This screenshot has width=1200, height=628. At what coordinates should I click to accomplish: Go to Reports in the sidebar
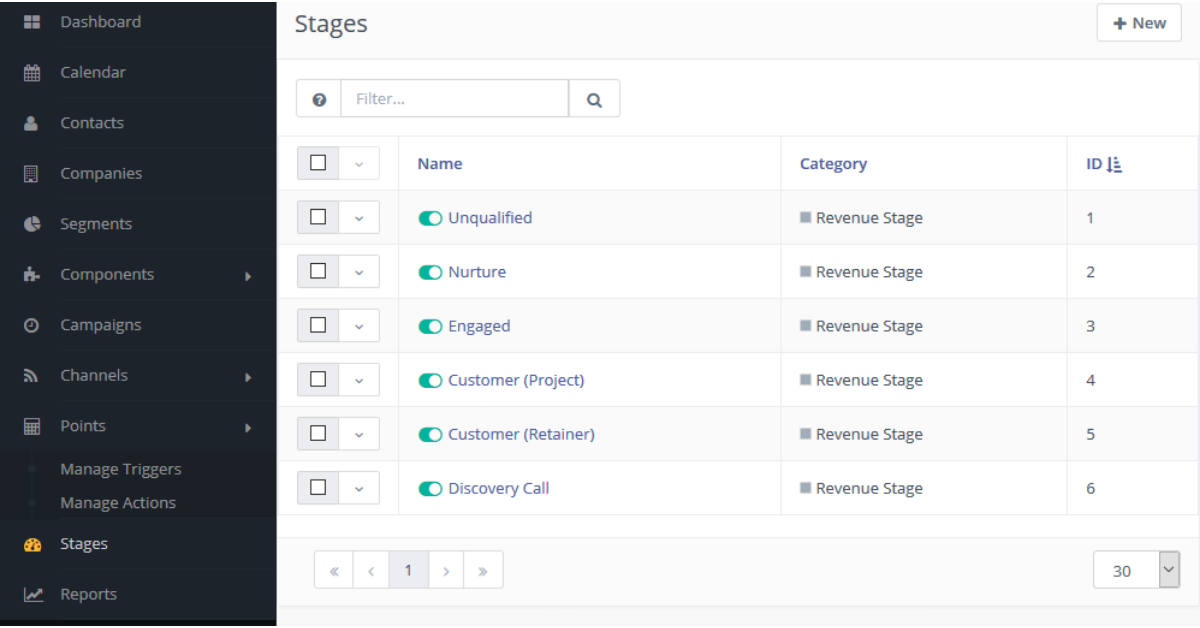pyautogui.click(x=88, y=594)
